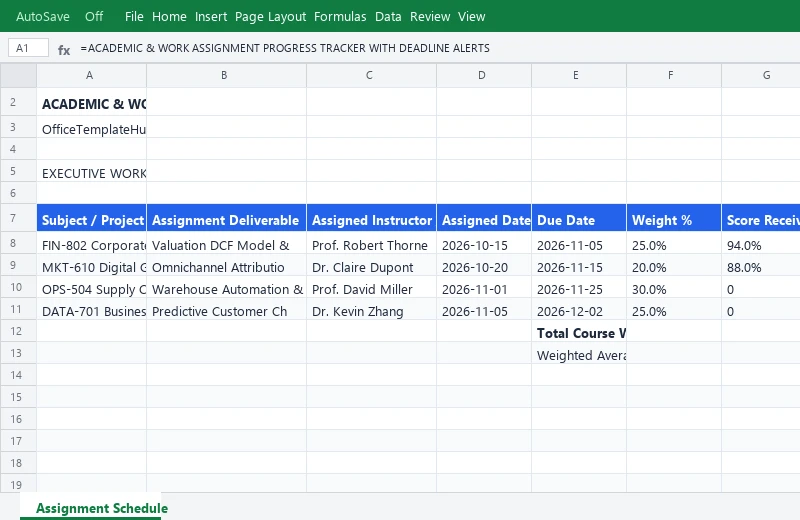Click the Assigned Date header cell
The width and height of the screenshot is (800, 520).
(x=484, y=219)
